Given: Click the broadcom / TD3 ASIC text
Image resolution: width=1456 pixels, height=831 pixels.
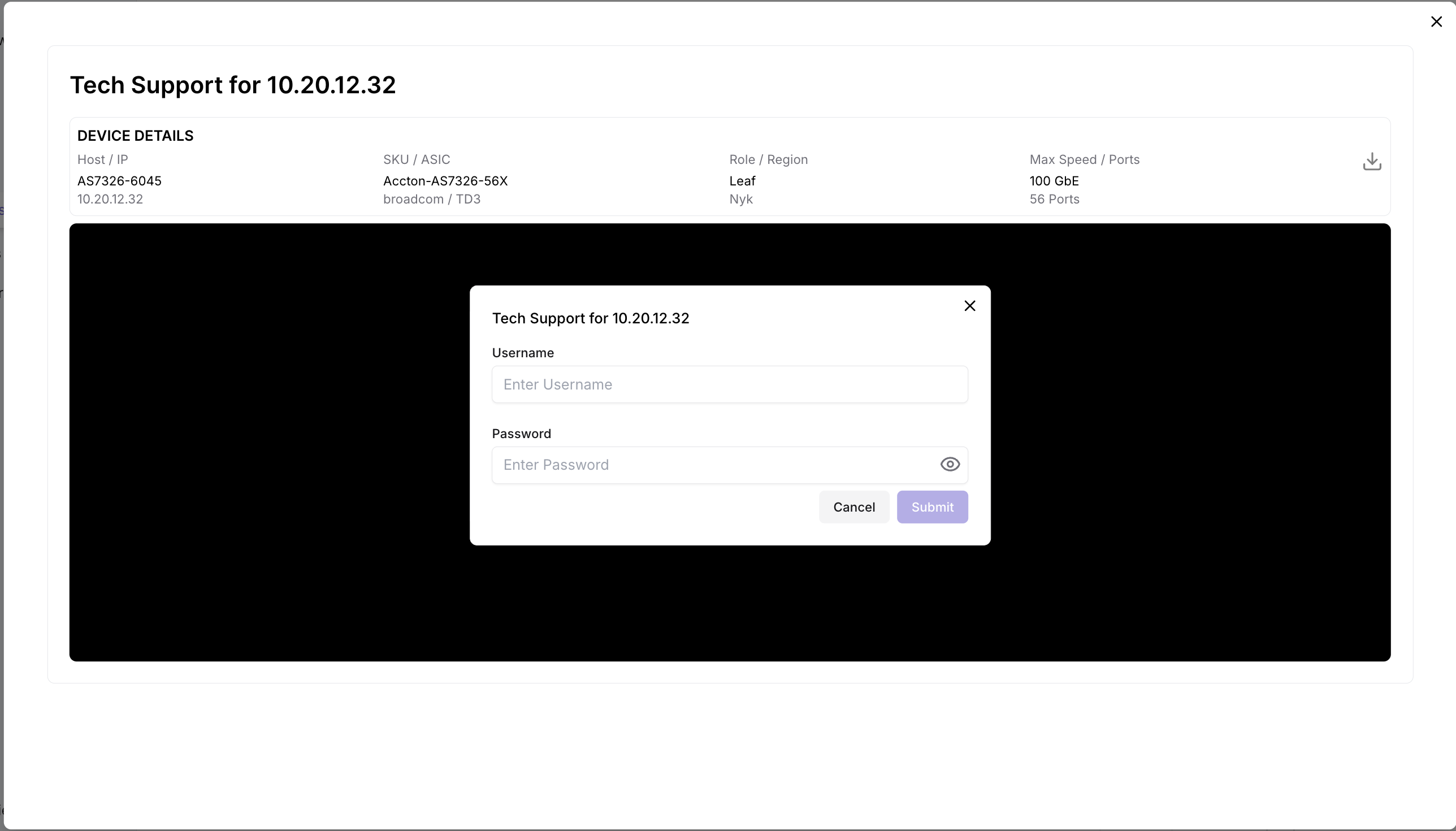Looking at the screenshot, I should pyautogui.click(x=431, y=199).
